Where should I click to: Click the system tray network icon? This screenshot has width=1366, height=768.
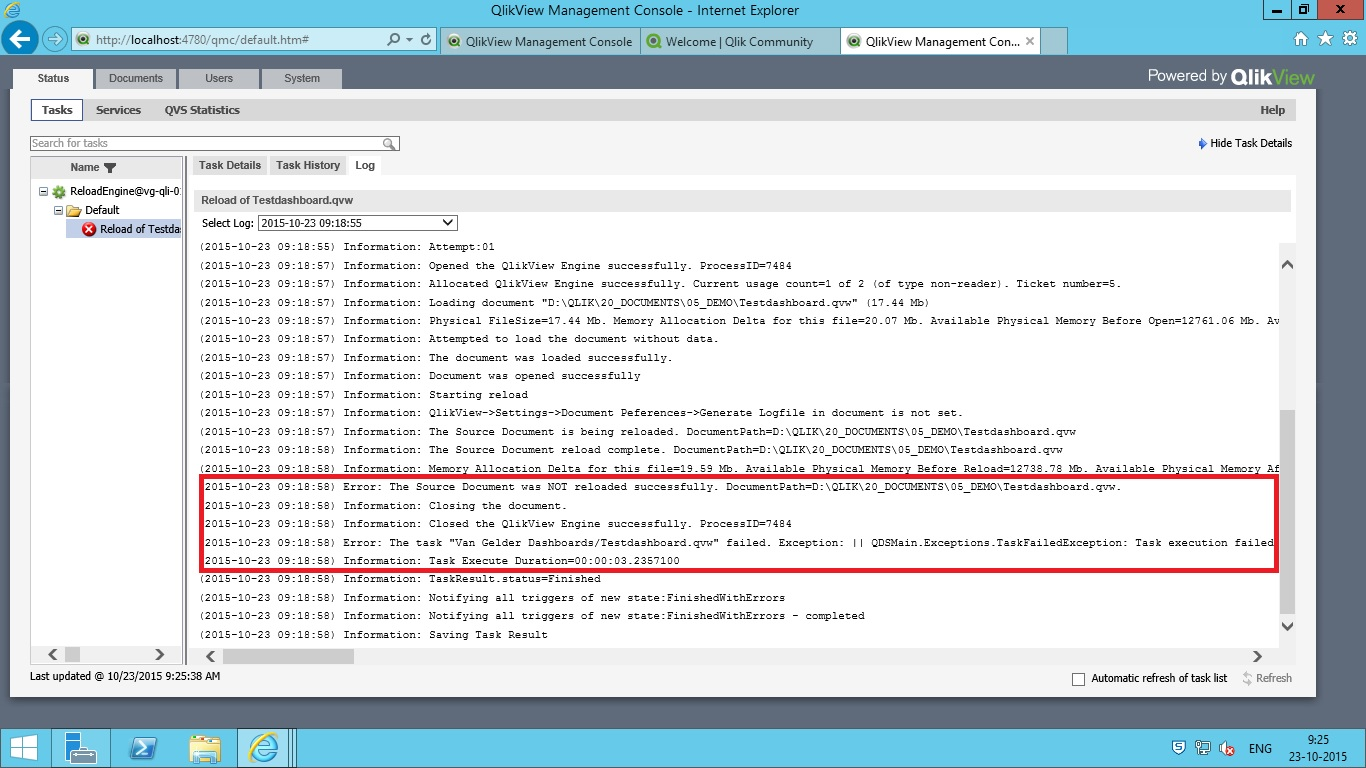pos(1203,748)
